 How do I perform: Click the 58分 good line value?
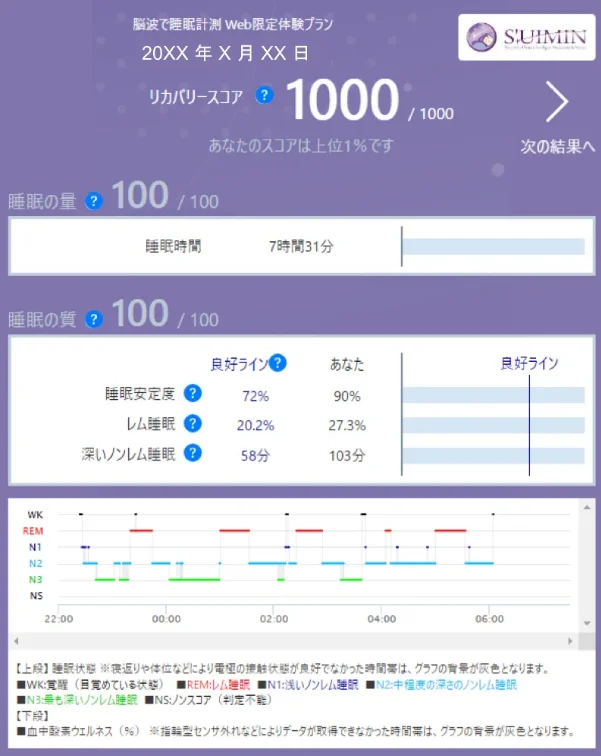coord(255,456)
